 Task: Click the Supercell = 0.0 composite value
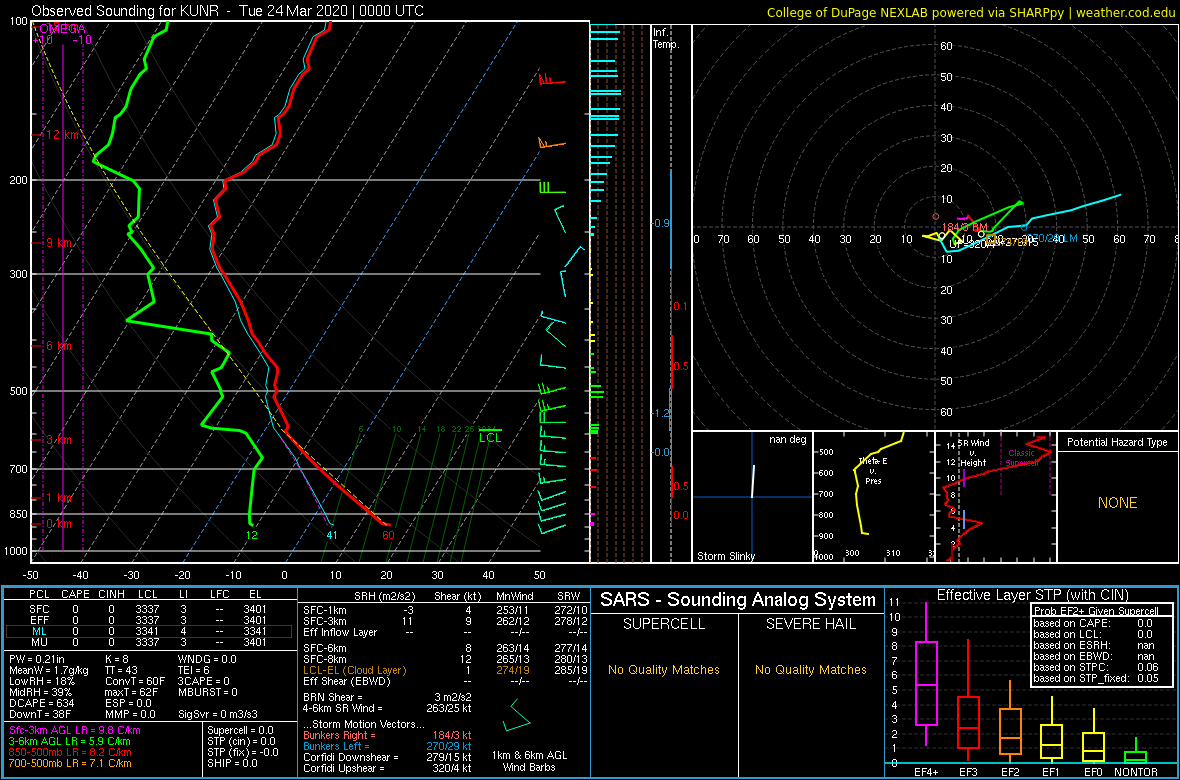click(242, 730)
